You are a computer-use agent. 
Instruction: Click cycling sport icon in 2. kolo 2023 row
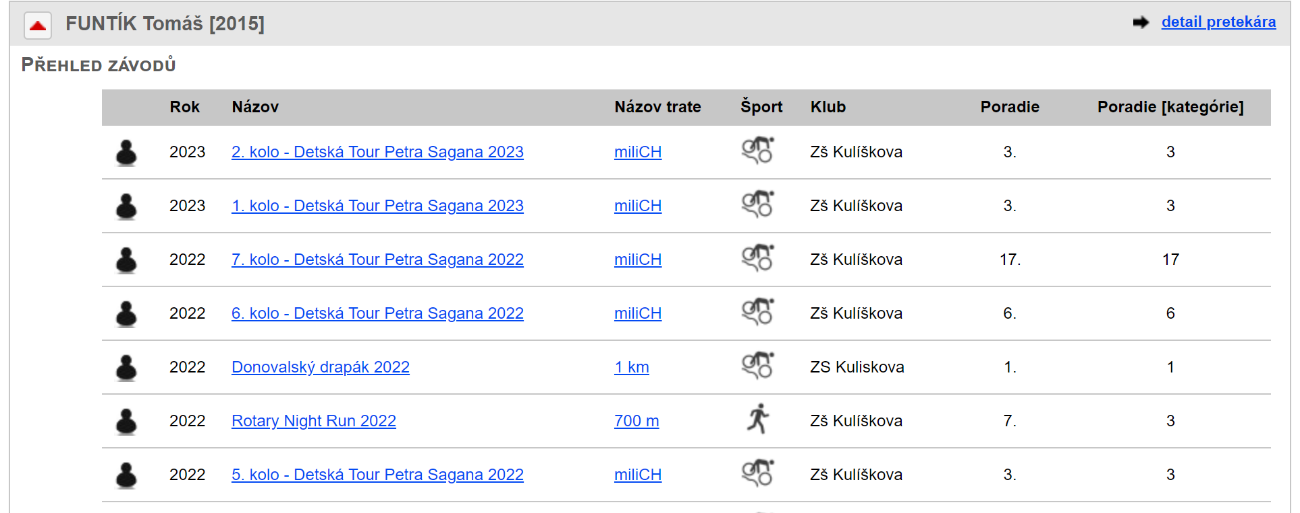pyautogui.click(x=758, y=151)
